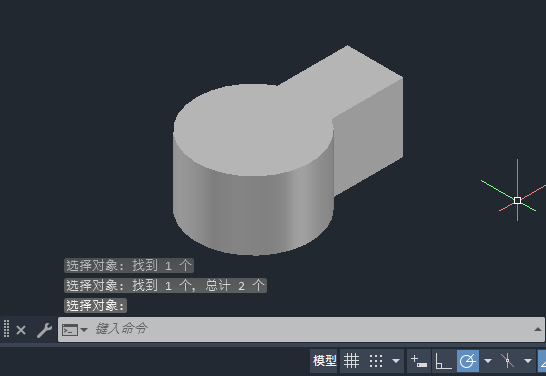
Task: Click the 模型 model space button
Action: coord(324,361)
